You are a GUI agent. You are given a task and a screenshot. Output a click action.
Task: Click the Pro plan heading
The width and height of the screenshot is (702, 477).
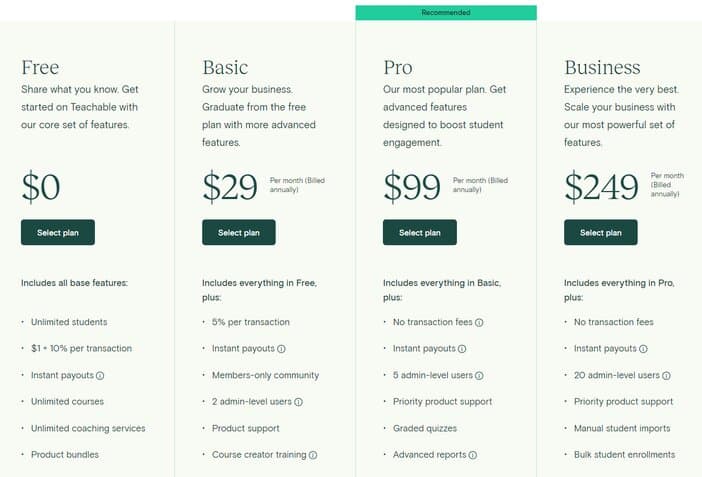pyautogui.click(x=398, y=68)
